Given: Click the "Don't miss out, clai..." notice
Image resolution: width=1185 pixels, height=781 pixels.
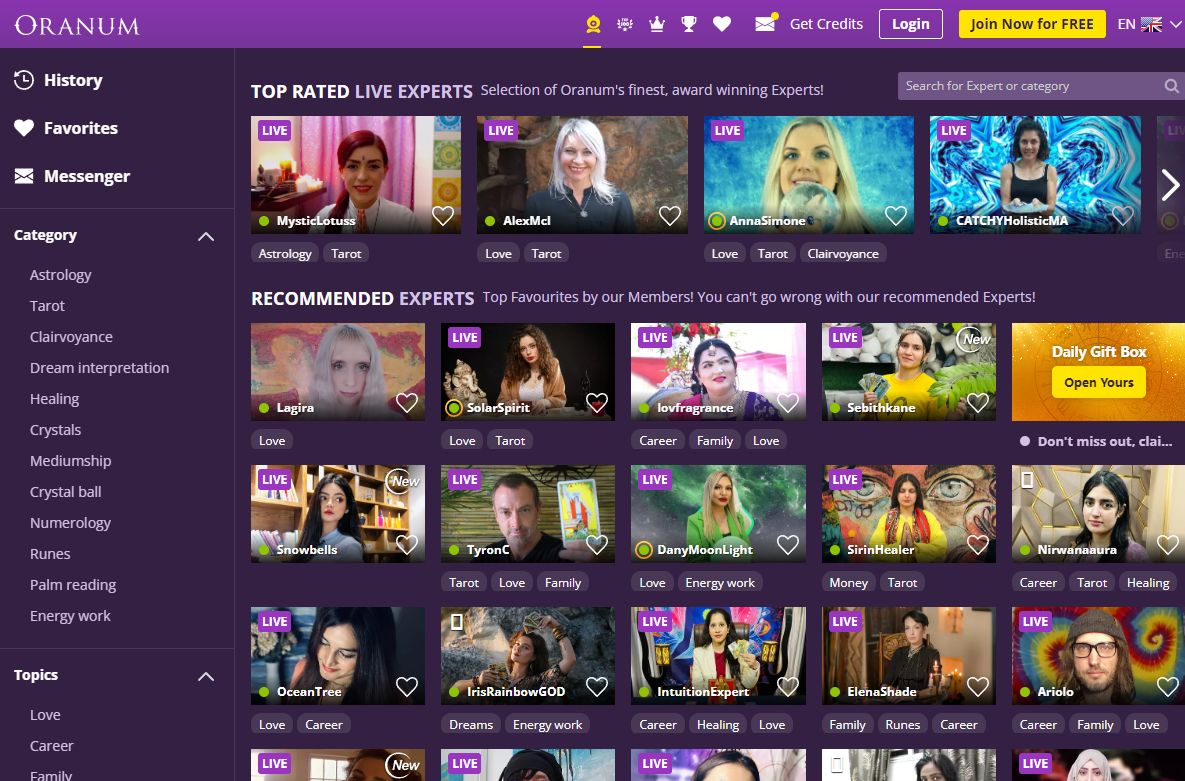Looking at the screenshot, I should click(x=1098, y=442).
